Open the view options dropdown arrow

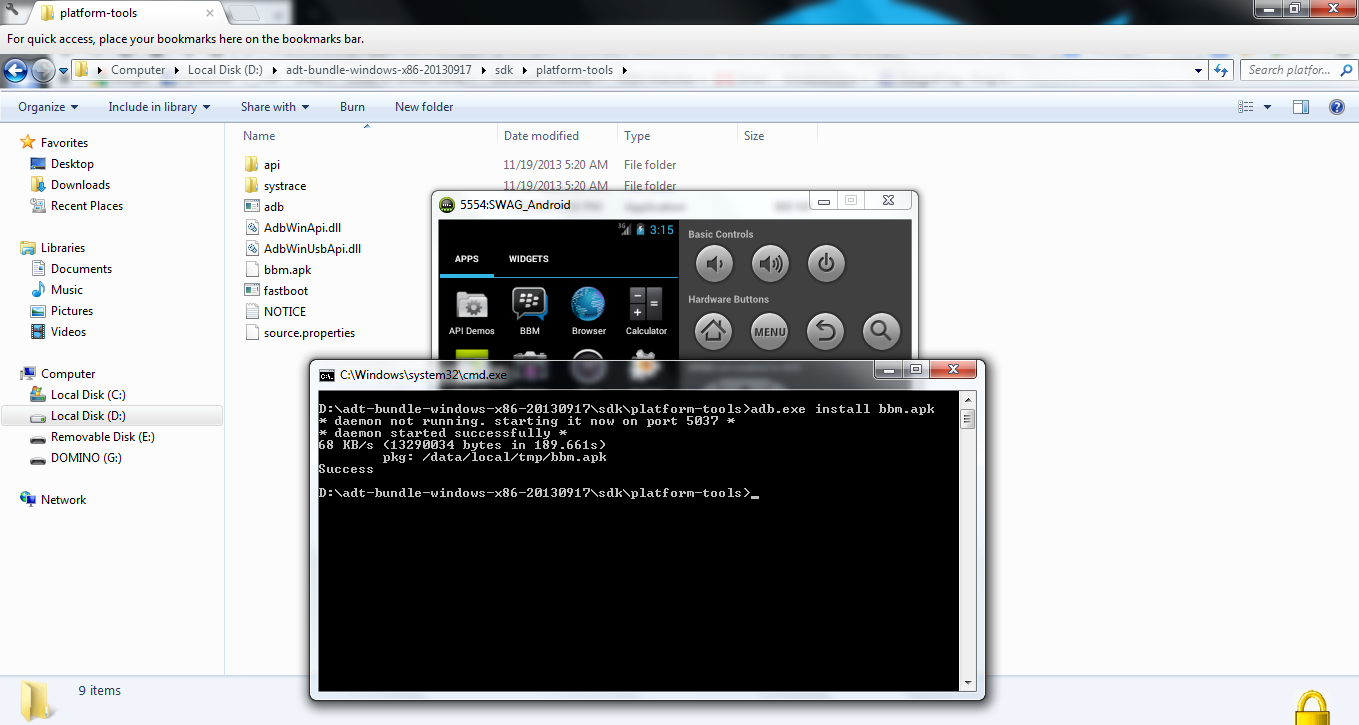1267,107
